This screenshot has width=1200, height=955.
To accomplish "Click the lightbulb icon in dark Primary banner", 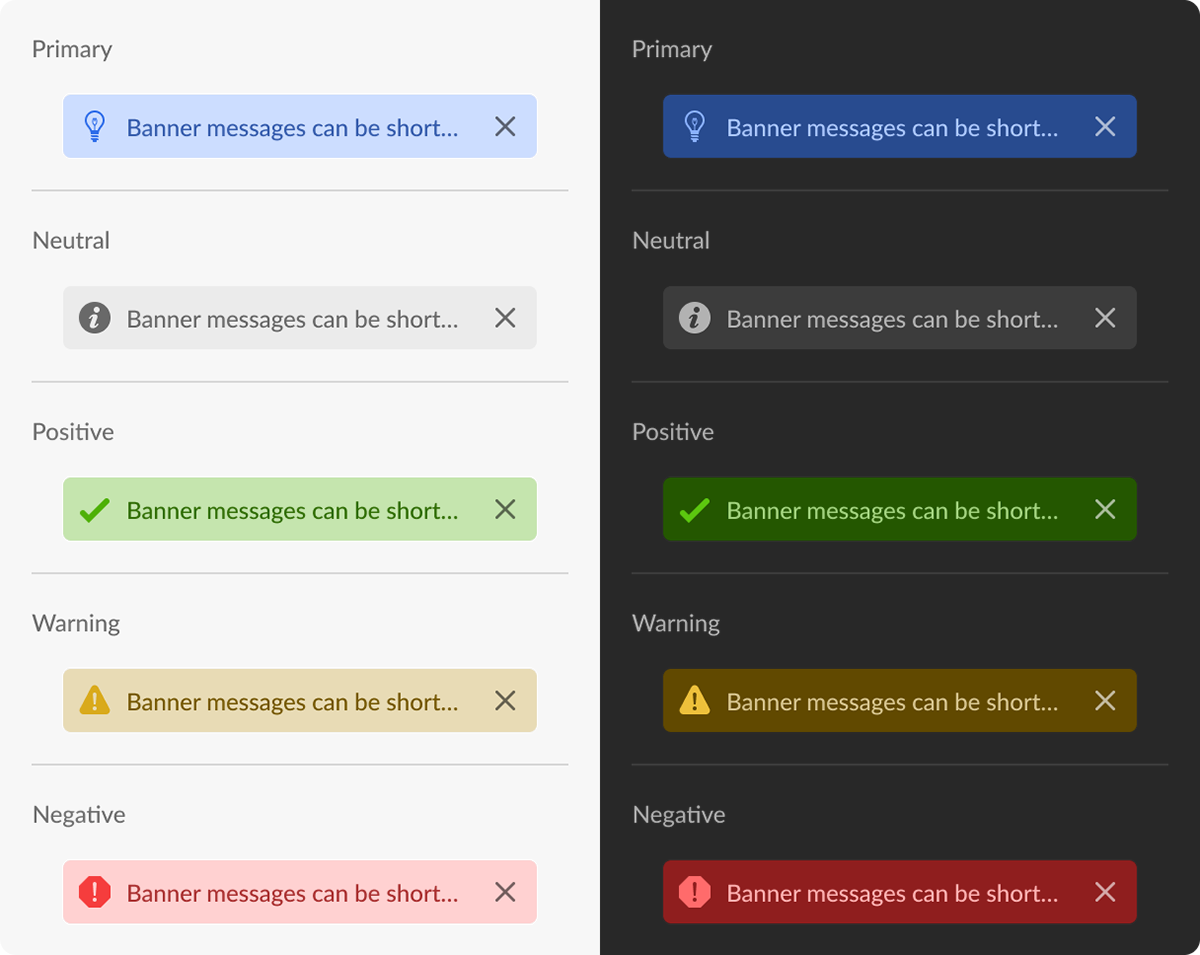I will (x=694, y=127).
